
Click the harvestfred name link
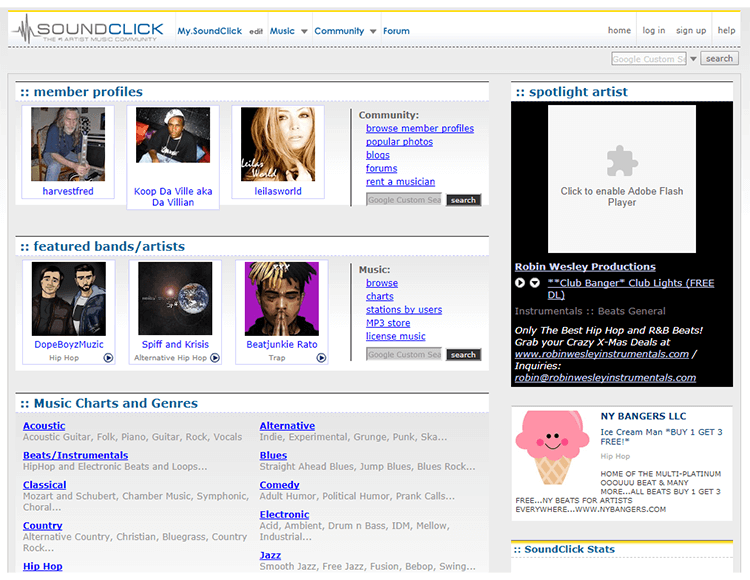point(68,191)
